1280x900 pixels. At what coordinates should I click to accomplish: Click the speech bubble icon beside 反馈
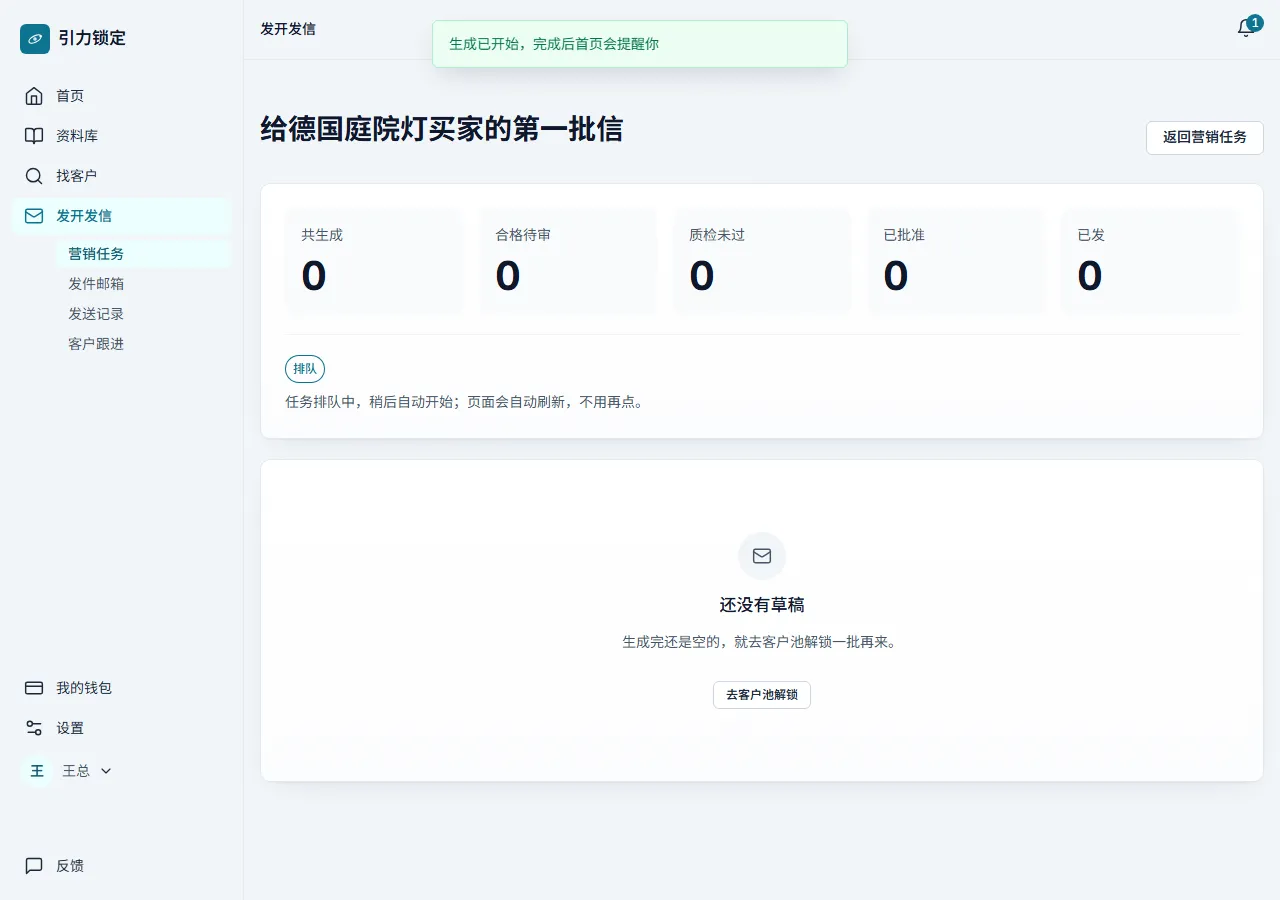pyautogui.click(x=34, y=866)
